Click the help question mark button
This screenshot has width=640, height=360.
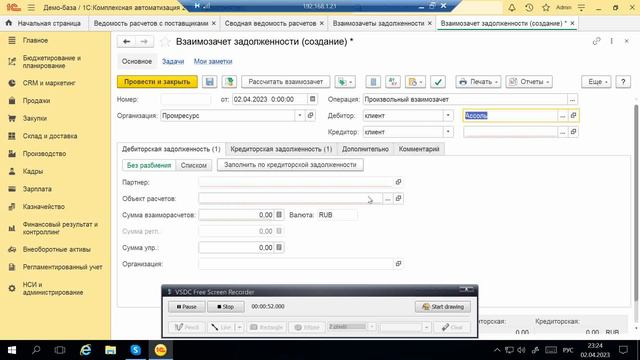[x=623, y=82]
